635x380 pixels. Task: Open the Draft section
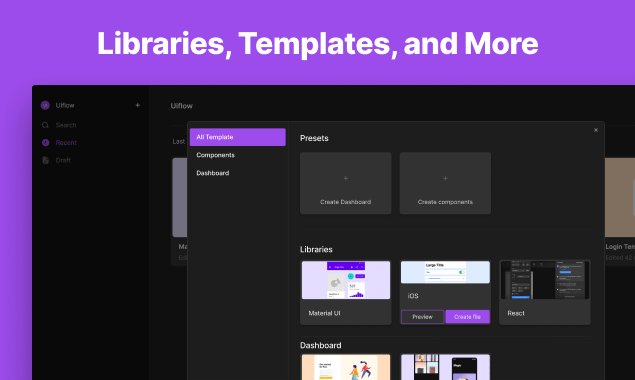[x=63, y=160]
